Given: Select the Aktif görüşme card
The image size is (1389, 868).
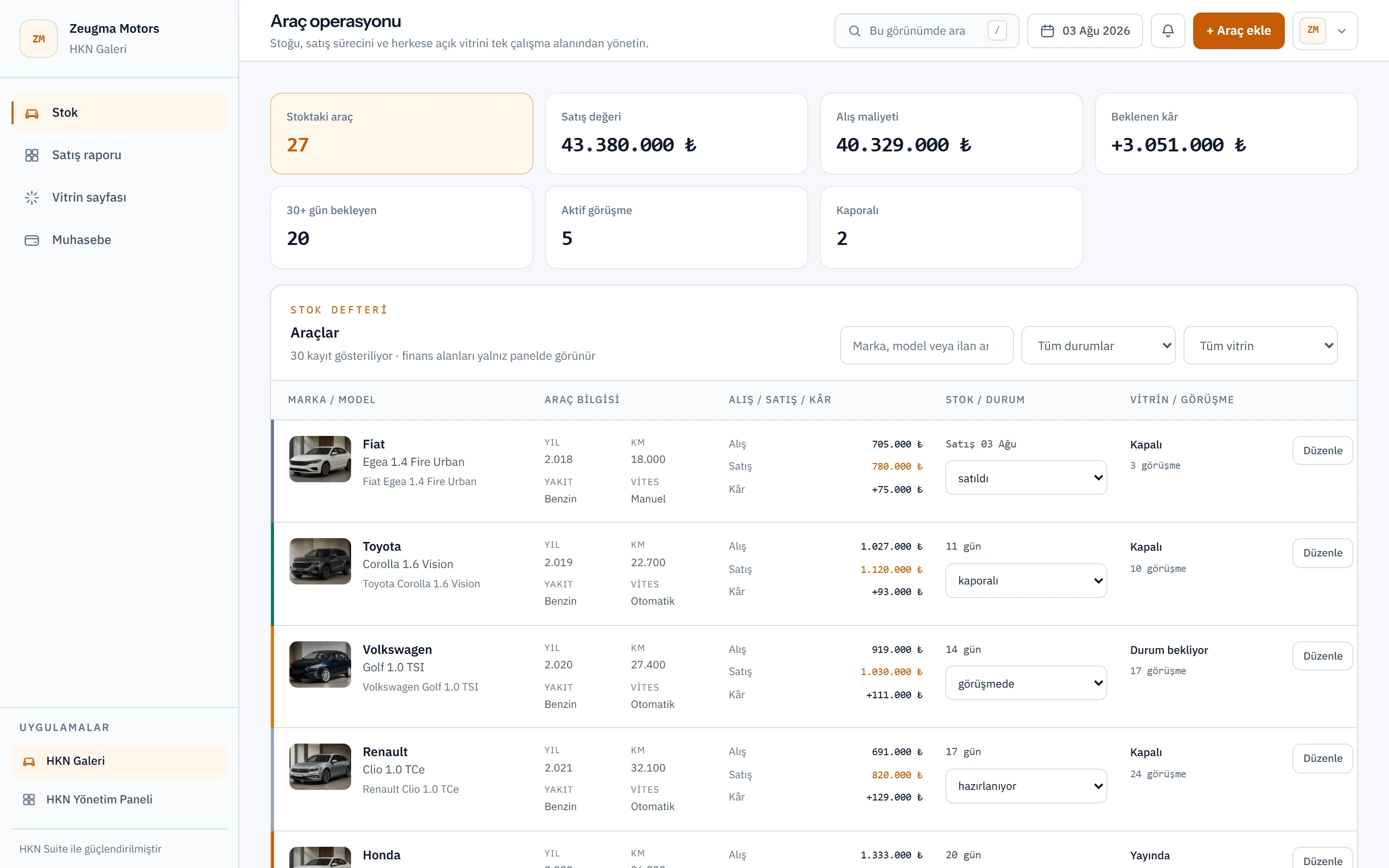Looking at the screenshot, I should click(x=677, y=228).
